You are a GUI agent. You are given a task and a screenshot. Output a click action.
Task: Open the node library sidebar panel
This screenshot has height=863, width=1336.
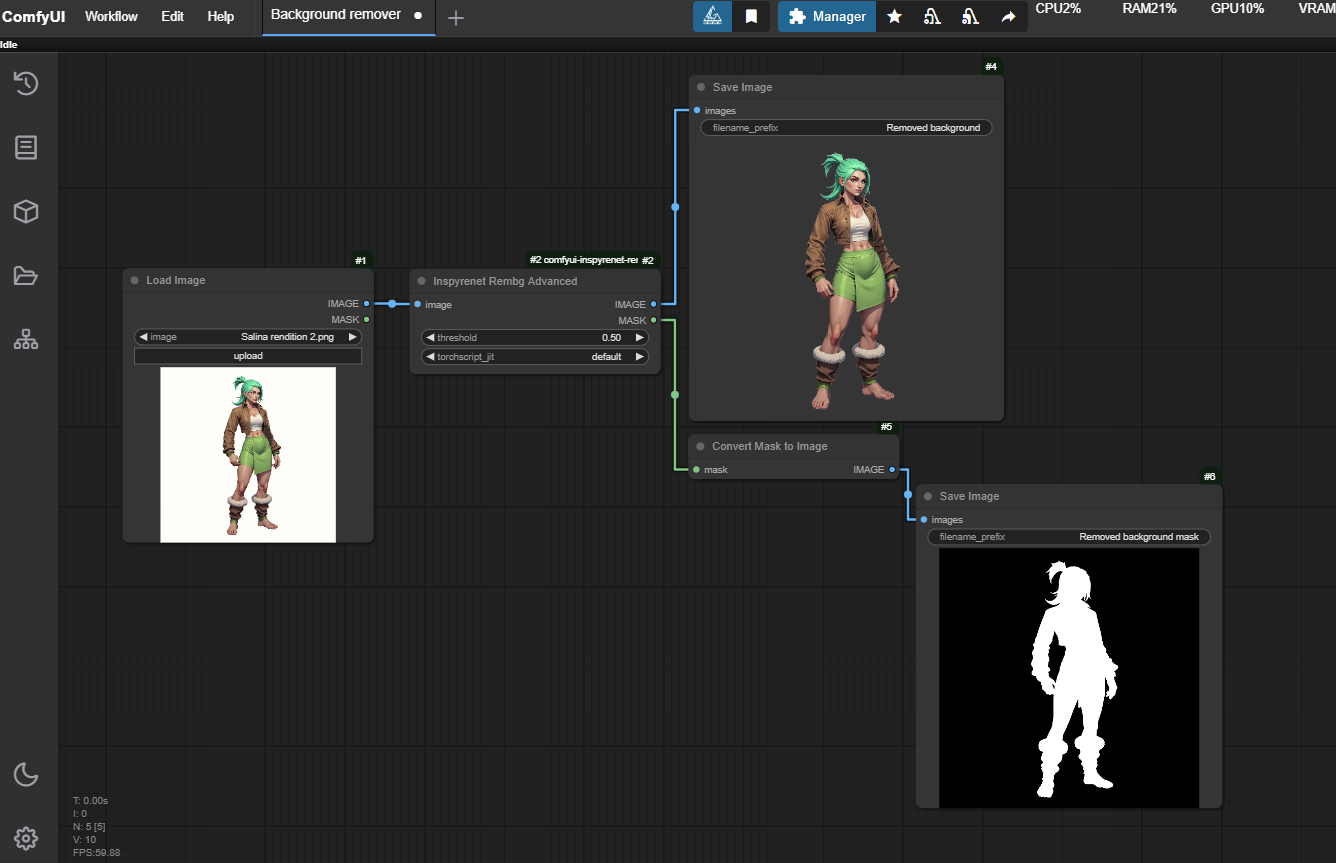(x=26, y=148)
